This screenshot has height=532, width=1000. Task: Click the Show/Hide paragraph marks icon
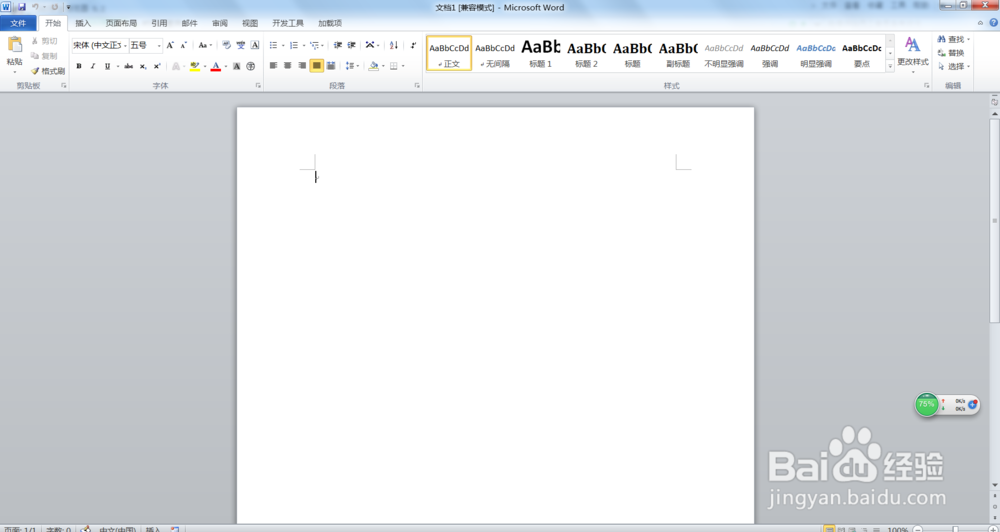point(413,45)
